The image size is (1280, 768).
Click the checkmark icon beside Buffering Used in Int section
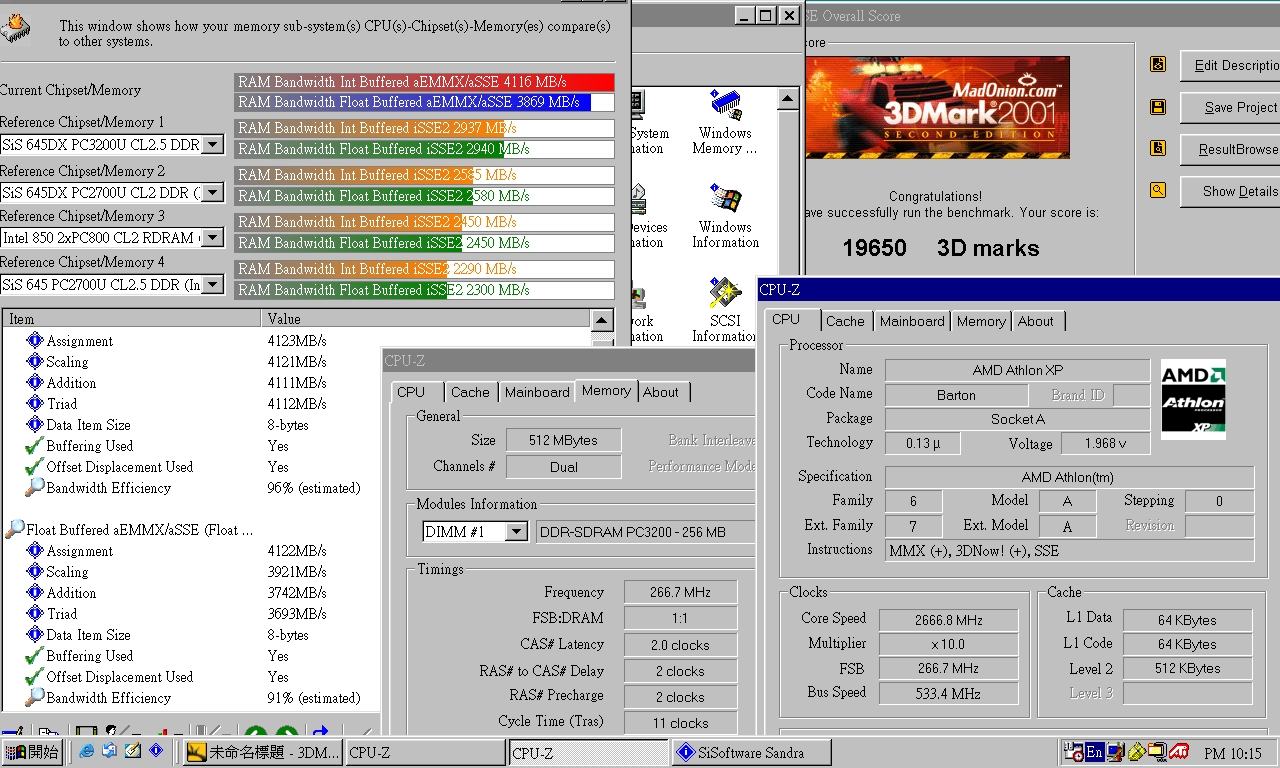[35, 445]
